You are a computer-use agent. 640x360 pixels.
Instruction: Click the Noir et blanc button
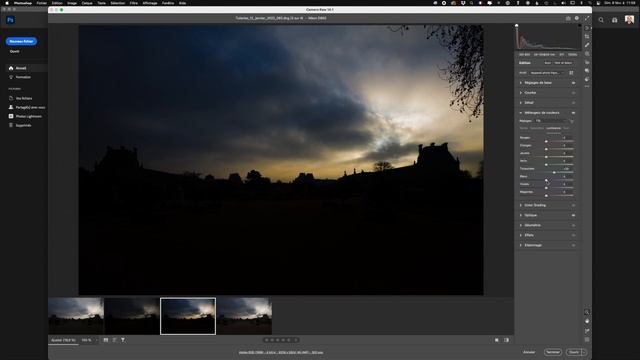[x=563, y=63]
